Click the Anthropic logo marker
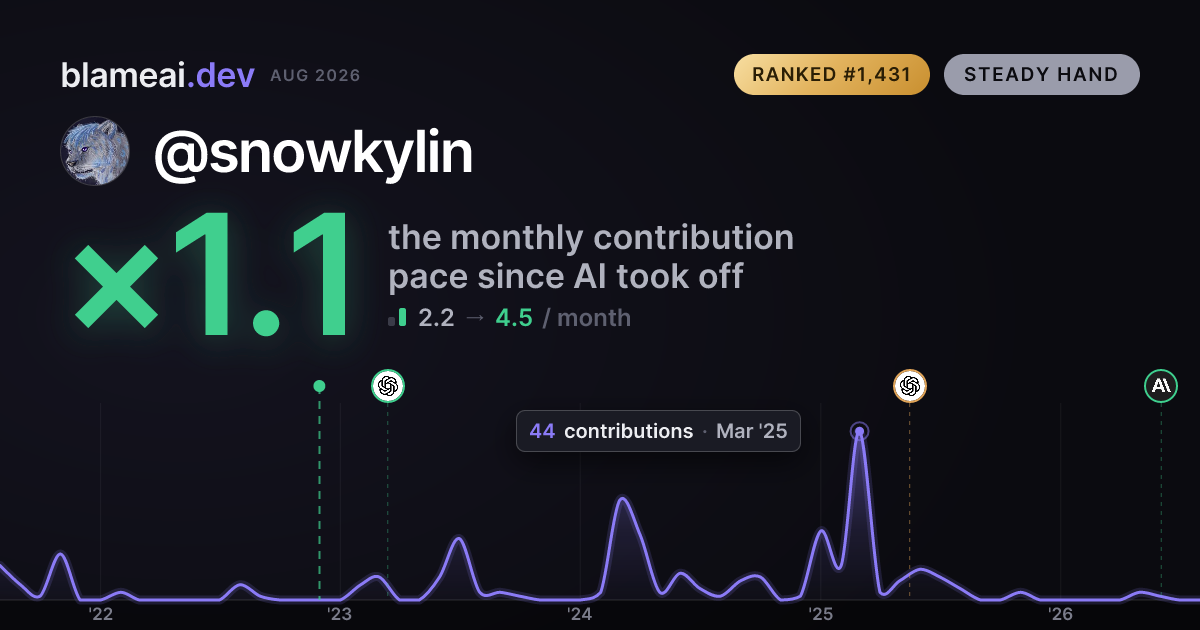 point(1161,386)
